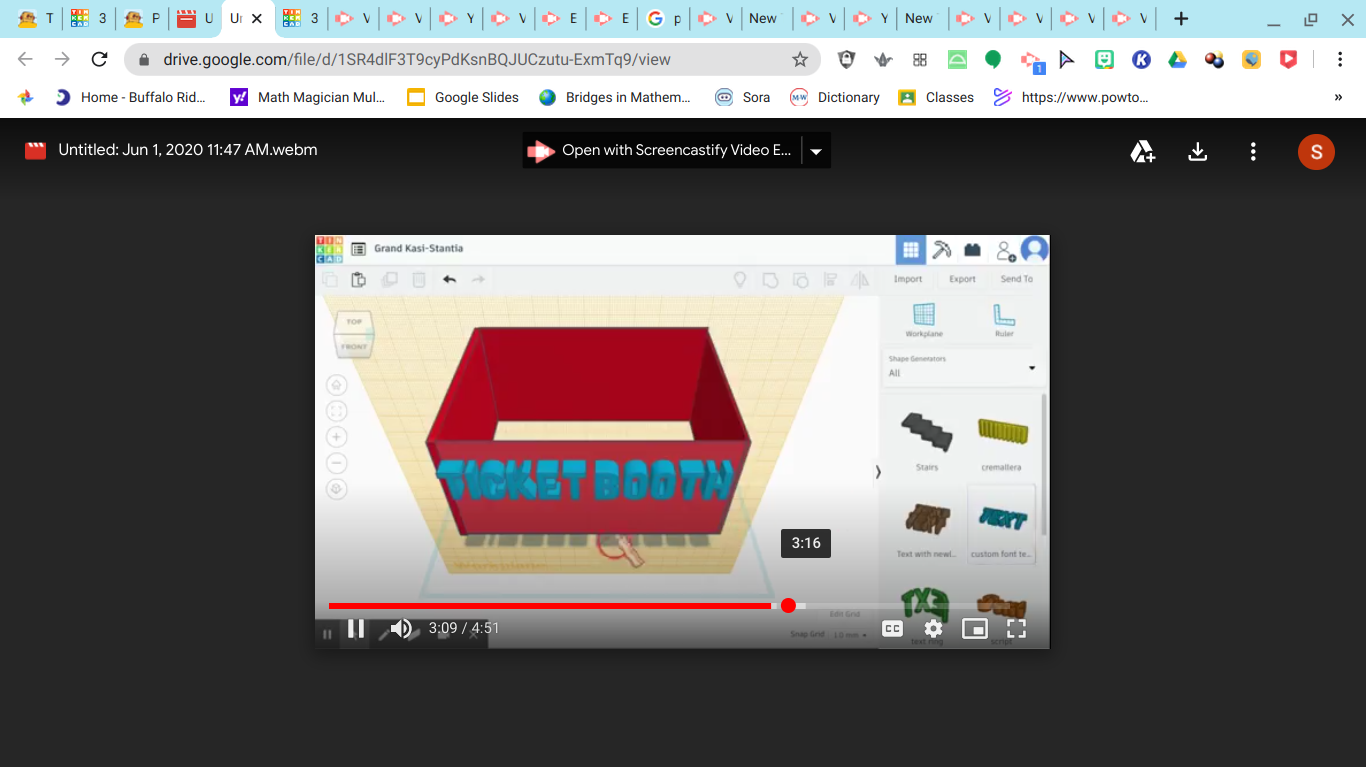Reload the page
The height and width of the screenshot is (768, 1366).
[99, 59]
